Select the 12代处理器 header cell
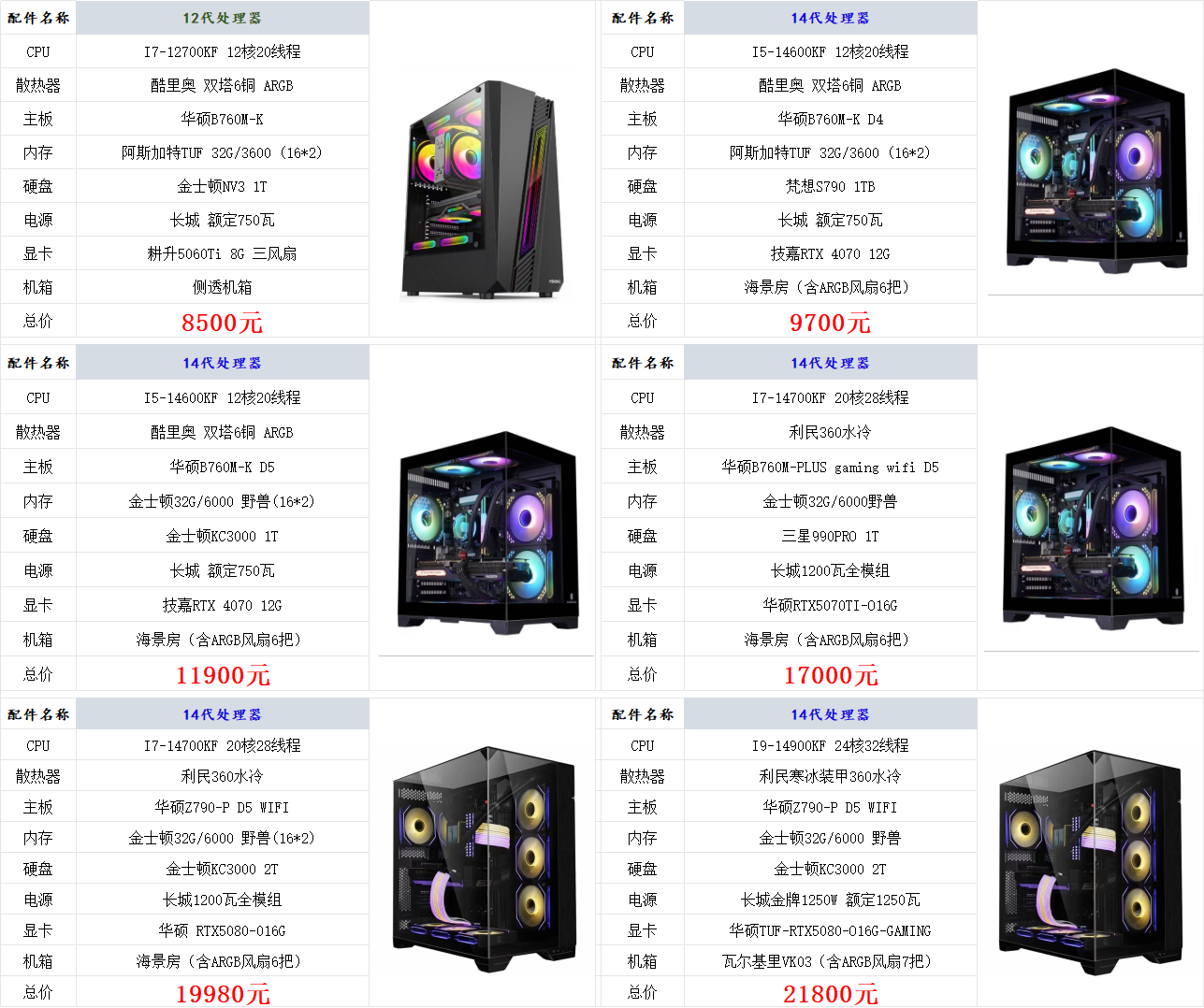The image size is (1204, 1008). point(223,18)
